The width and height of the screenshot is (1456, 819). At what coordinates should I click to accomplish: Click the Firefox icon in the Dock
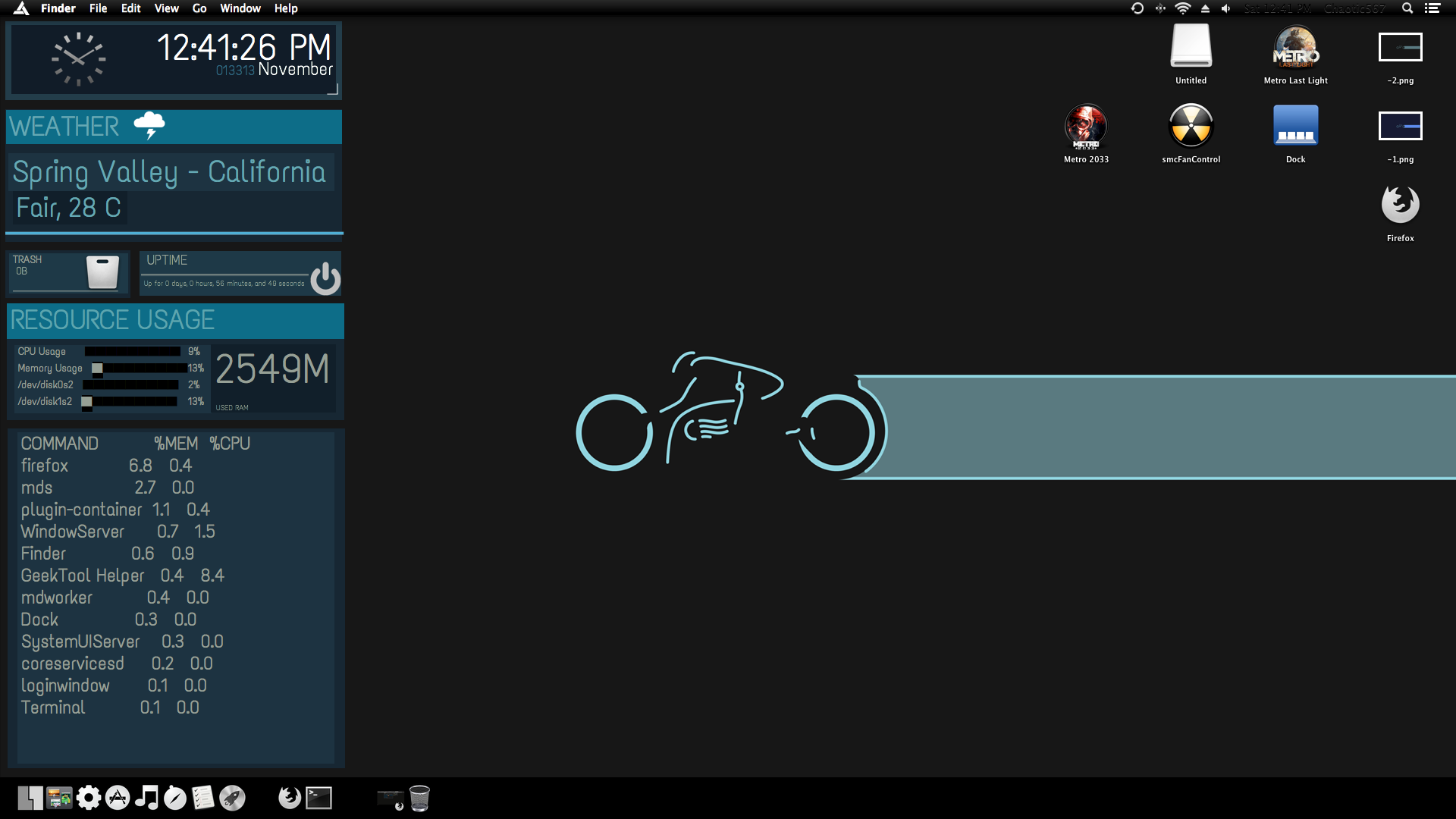click(289, 798)
